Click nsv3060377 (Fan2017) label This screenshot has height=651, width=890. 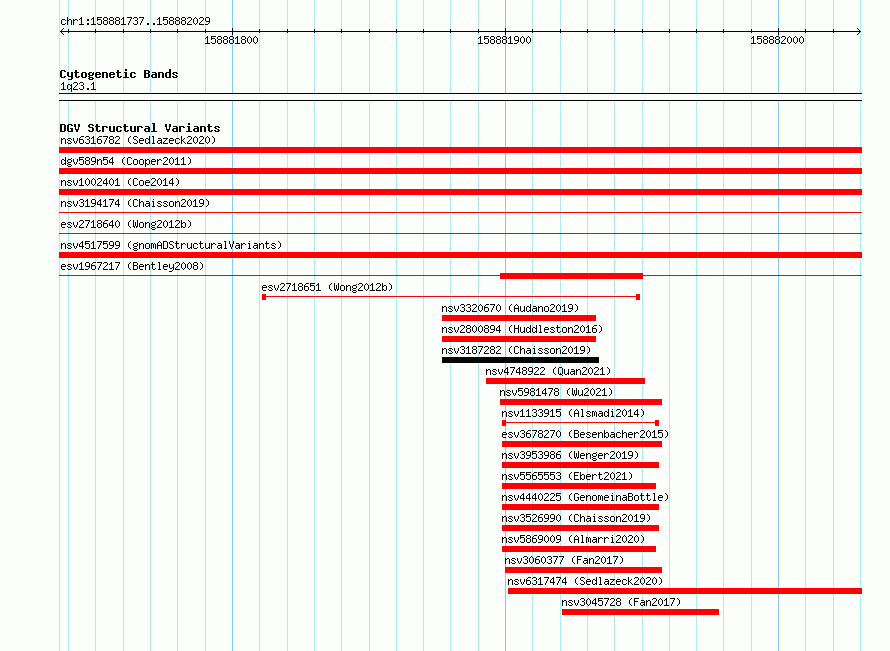point(564,560)
